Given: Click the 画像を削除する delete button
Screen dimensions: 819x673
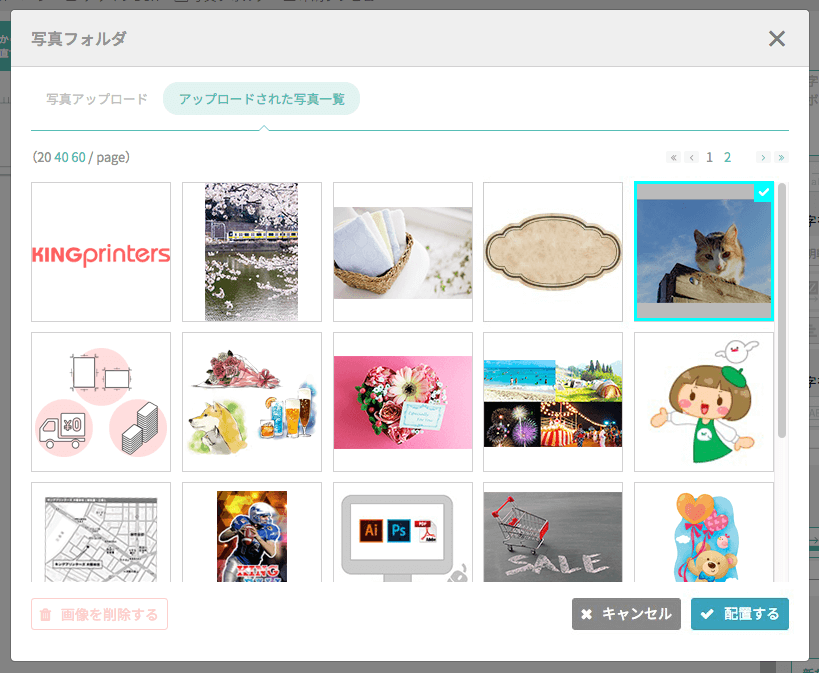Looking at the screenshot, I should [x=99, y=614].
